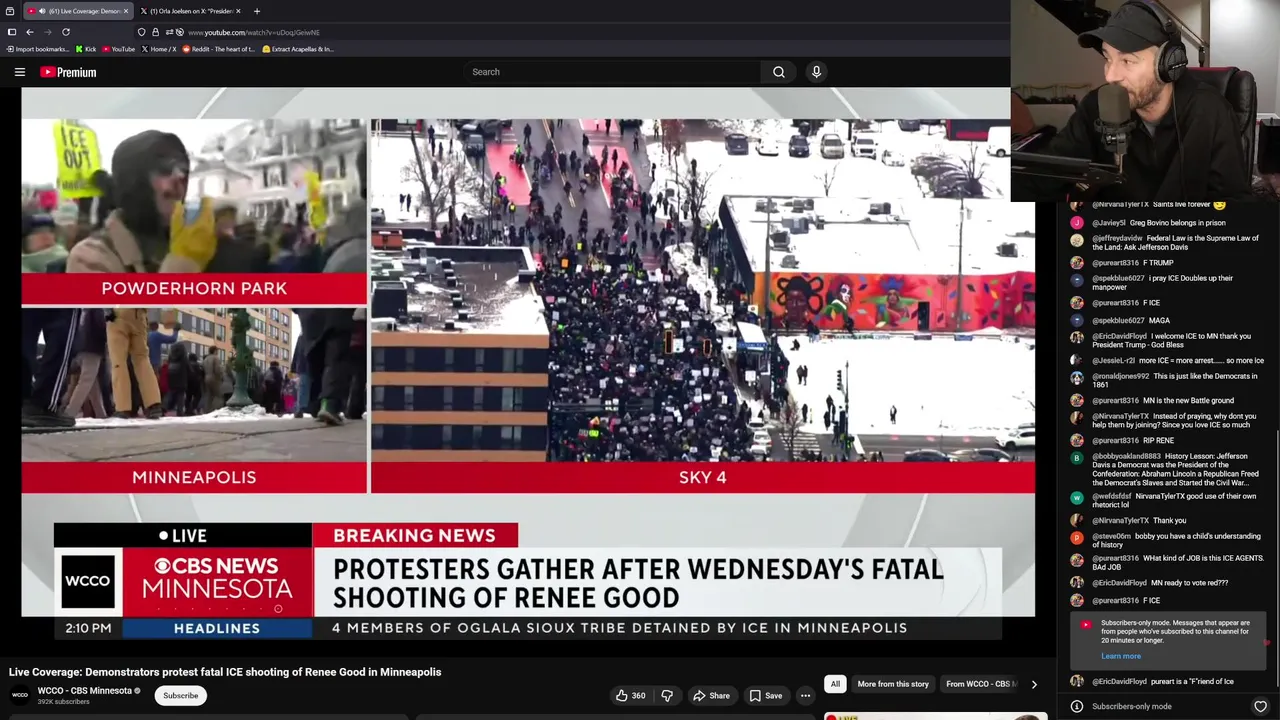This screenshot has width=1280, height=720.
Task: Click subscribers-only mode info icon
Action: click(1077, 706)
